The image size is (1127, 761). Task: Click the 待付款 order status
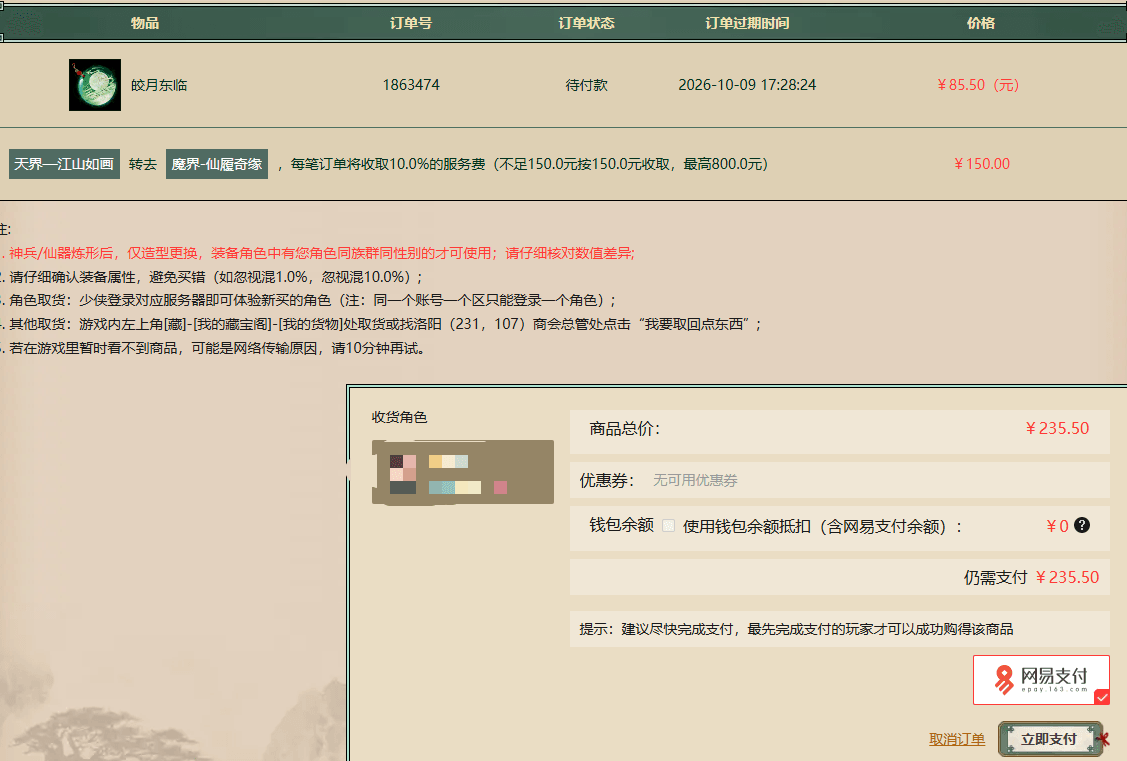click(586, 85)
